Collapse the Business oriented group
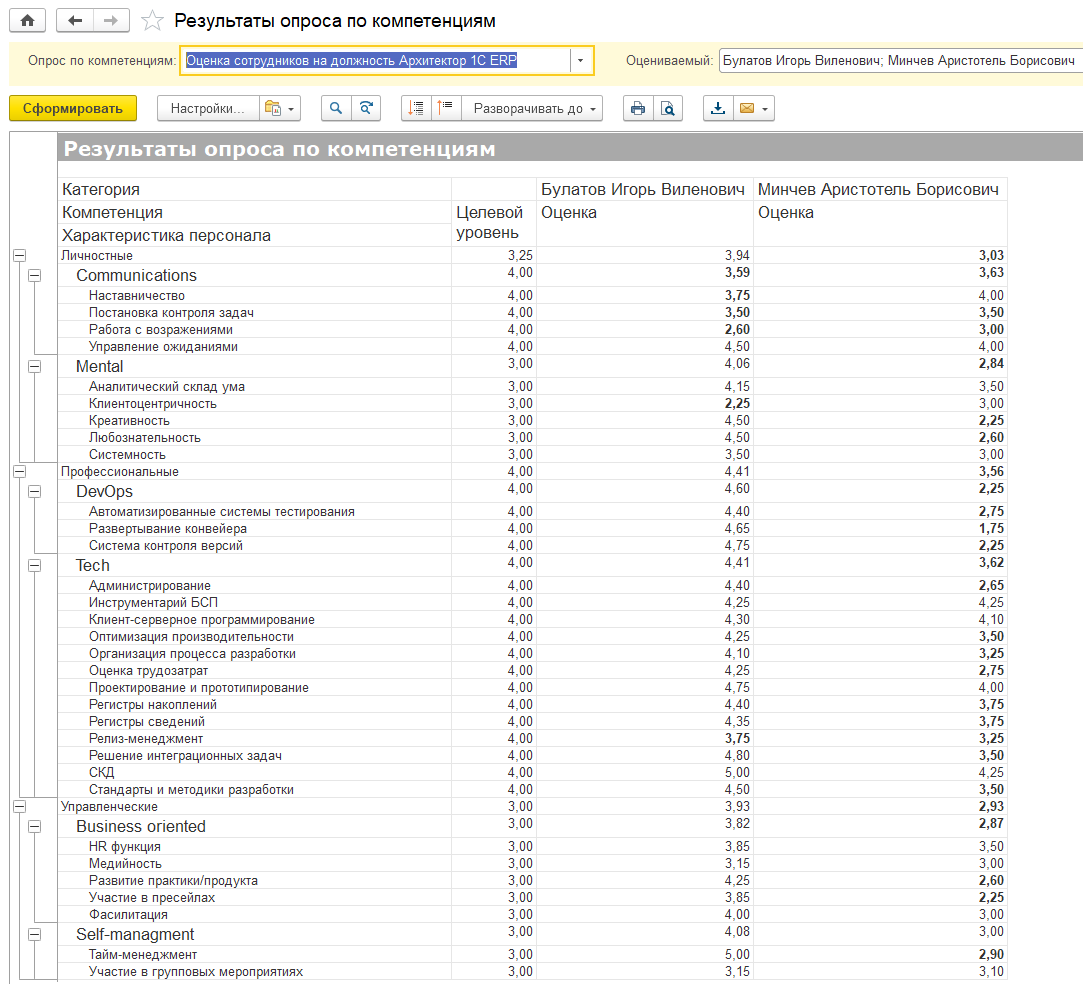The width and height of the screenshot is (1083, 984). click(x=35, y=827)
